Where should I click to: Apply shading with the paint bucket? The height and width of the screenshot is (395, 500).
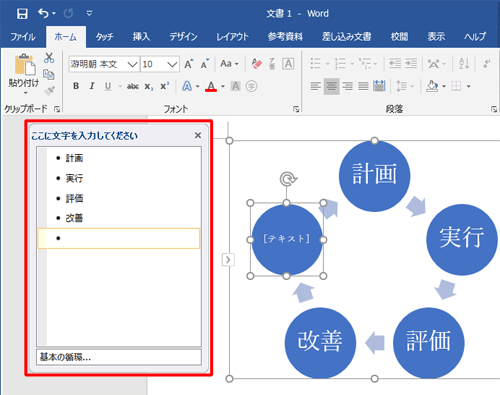(x=432, y=86)
